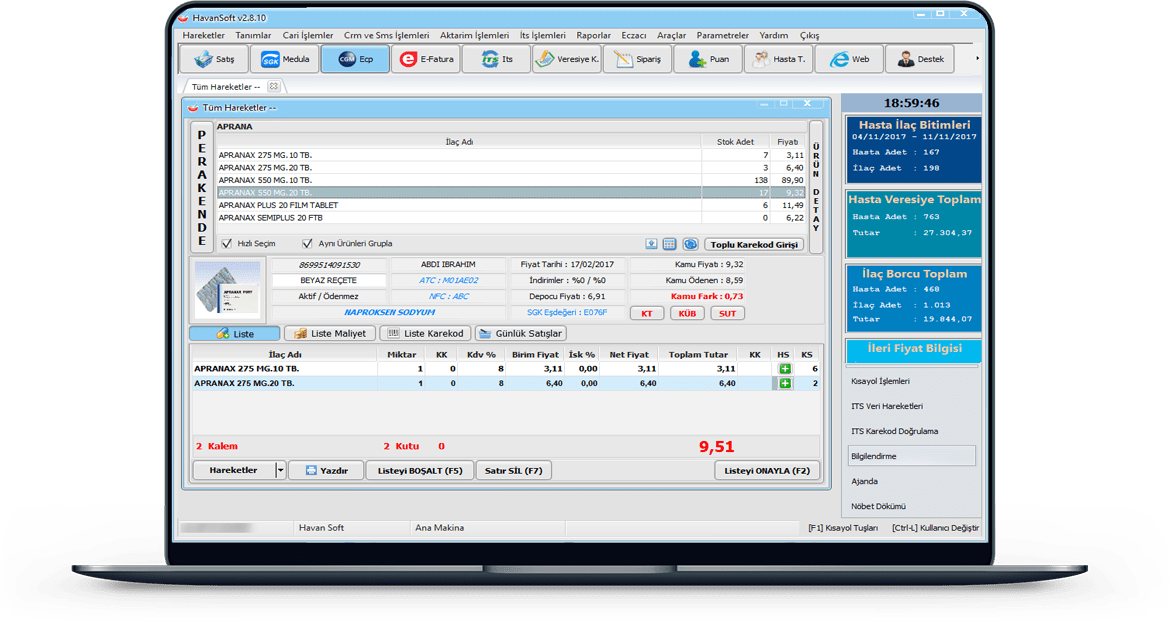Click the SUT button
Image resolution: width=1170 pixels, height=622 pixels.
point(727,312)
